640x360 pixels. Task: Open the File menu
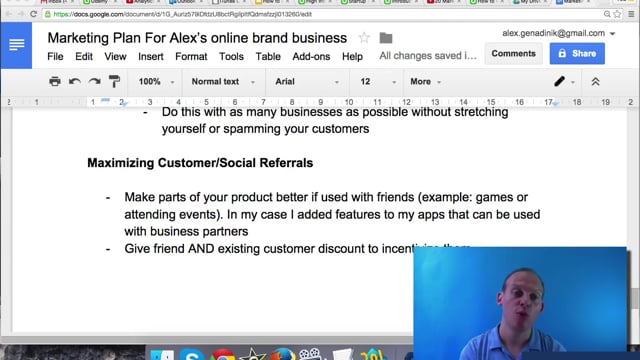click(x=55, y=56)
